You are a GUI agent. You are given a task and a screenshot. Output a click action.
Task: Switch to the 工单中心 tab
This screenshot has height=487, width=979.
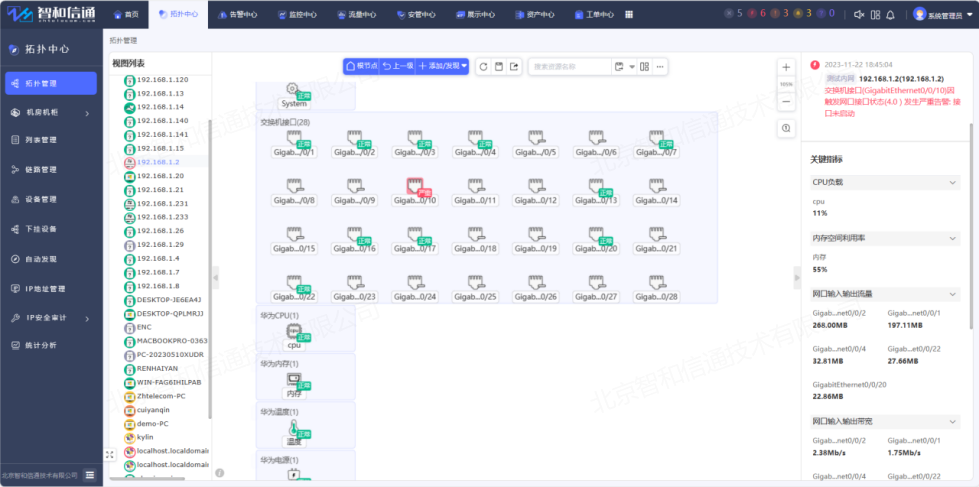(x=594, y=14)
